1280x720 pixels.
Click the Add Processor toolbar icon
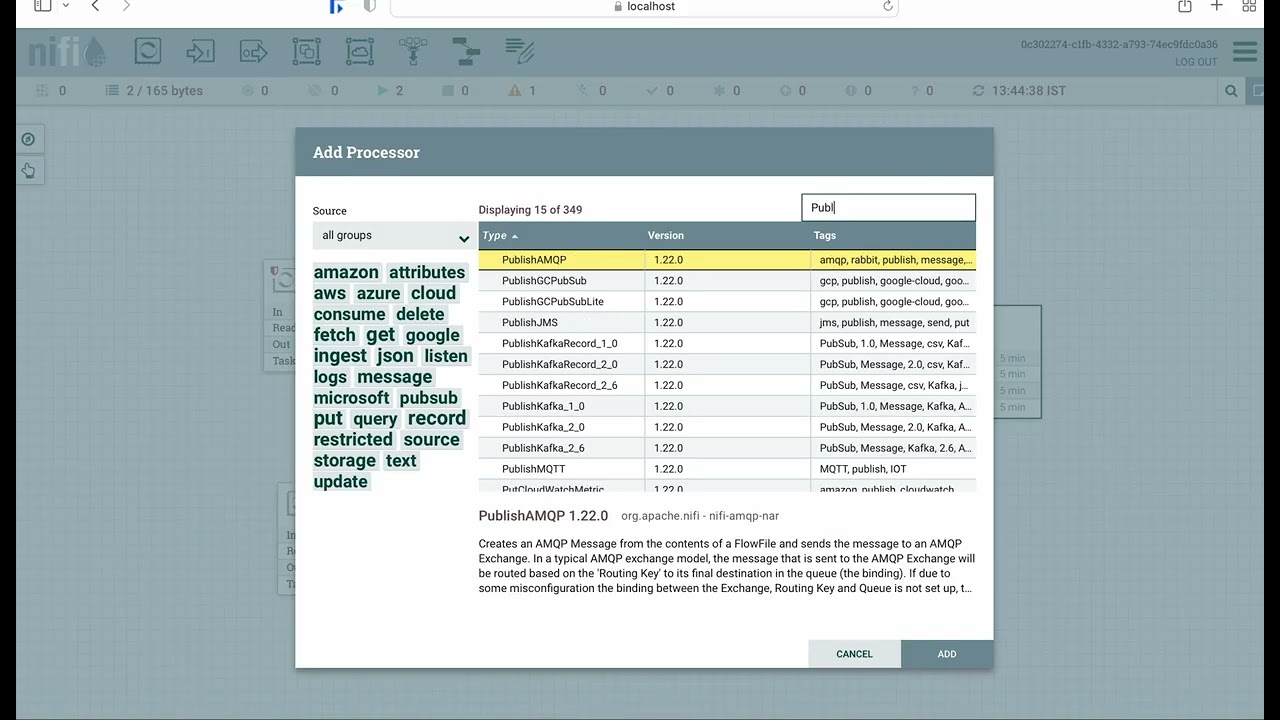click(x=148, y=51)
